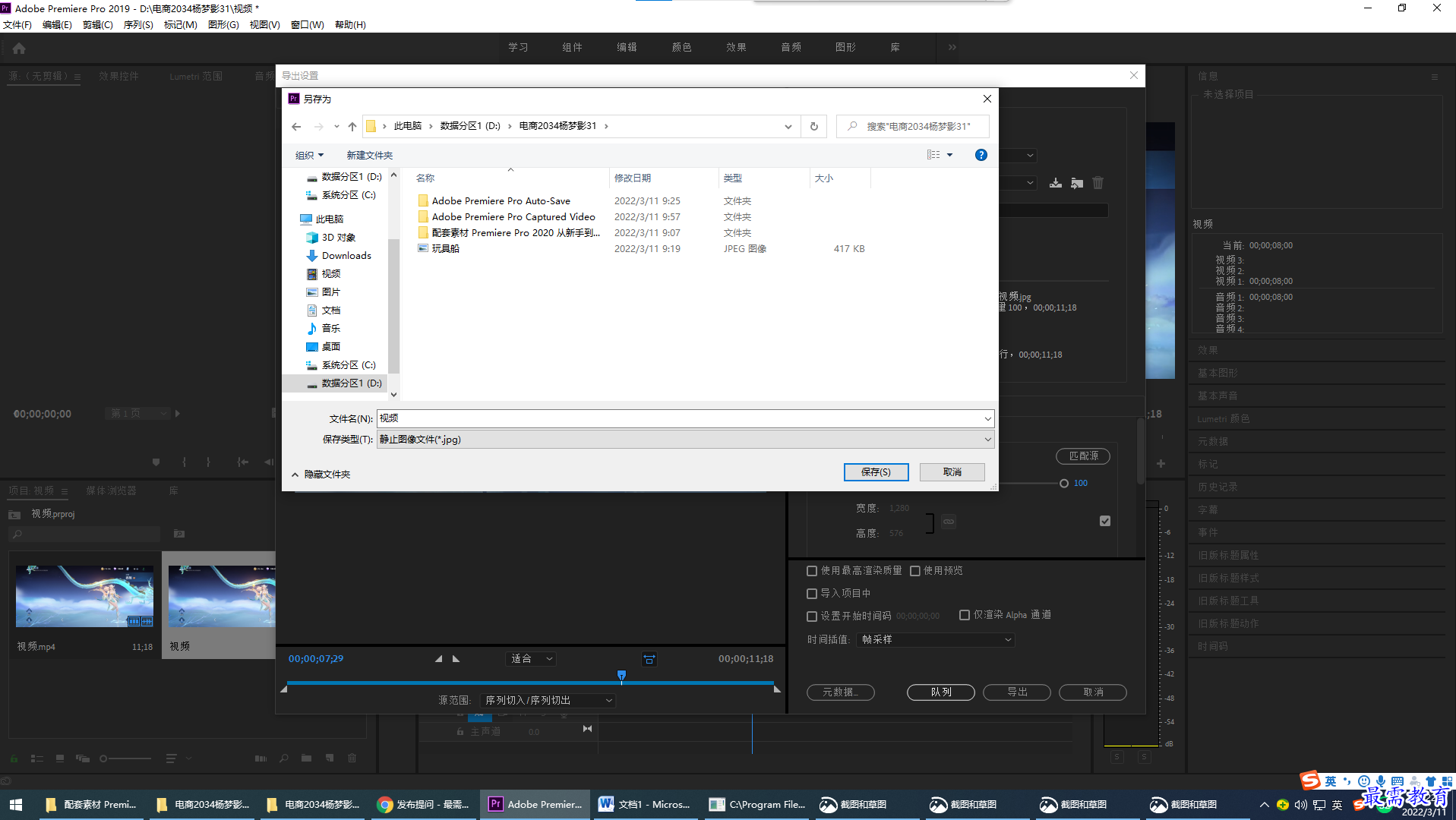1456x820 pixels.
Task: Check the 导入项目中 option
Action: [812, 594]
